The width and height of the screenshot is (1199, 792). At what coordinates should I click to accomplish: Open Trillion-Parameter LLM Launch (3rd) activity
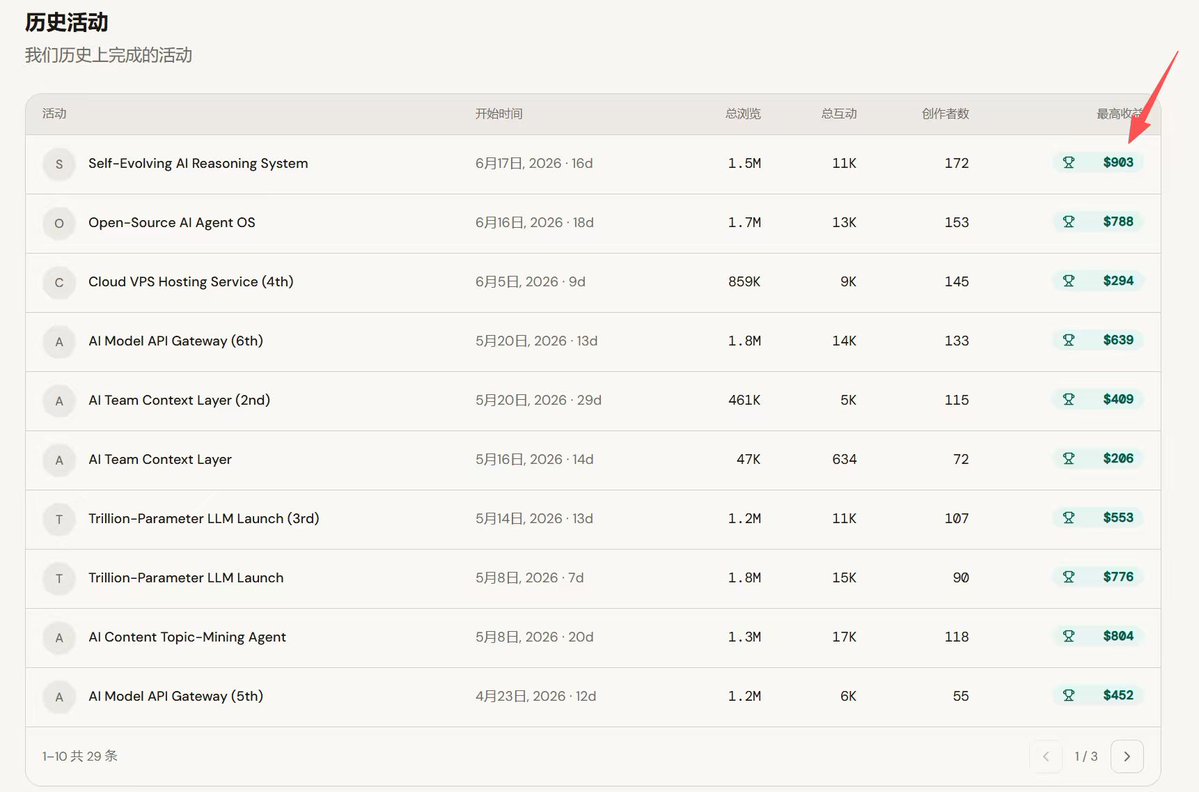click(x=203, y=519)
